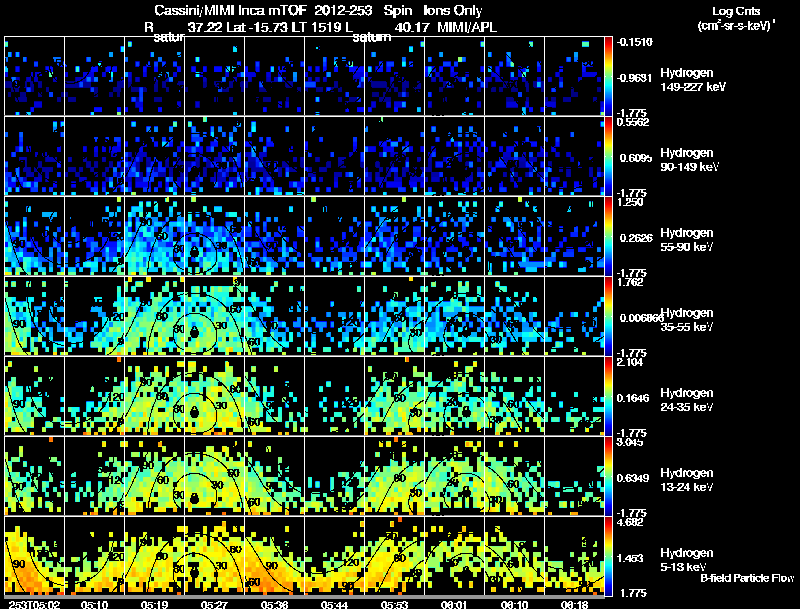Click the 1.250 colorbar value
Image resolution: width=800 pixels, height=609 pixels.
pyautogui.click(x=630, y=202)
